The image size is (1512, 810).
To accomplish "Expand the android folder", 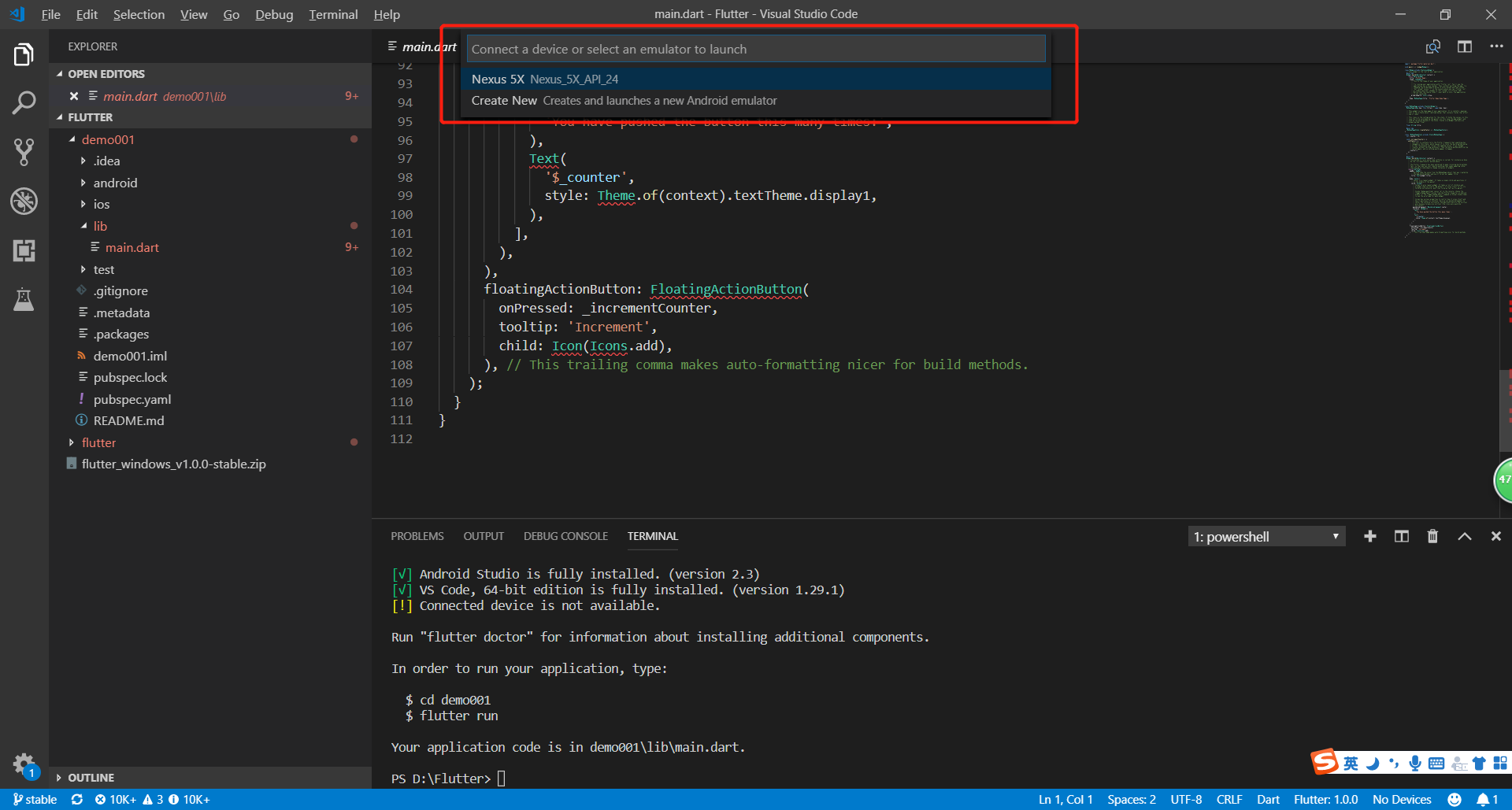I will click(83, 183).
